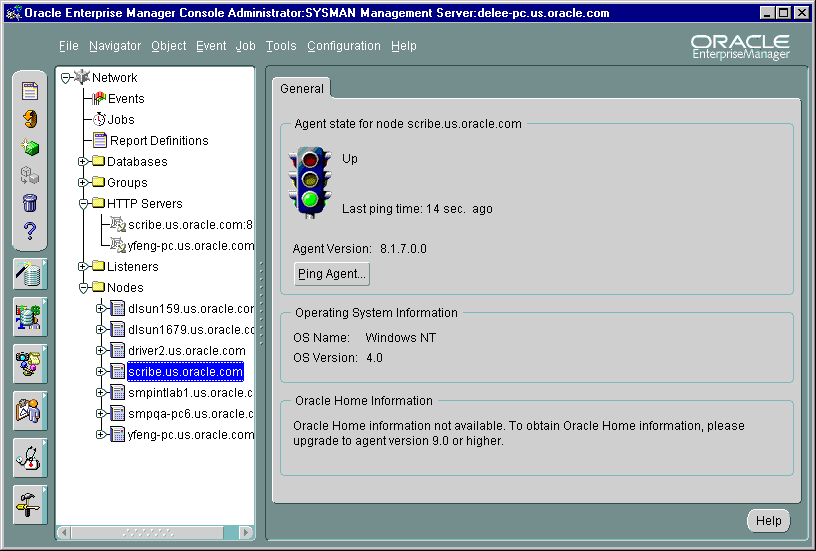Viewport: 816px width, 551px height.
Task: Click the Groups folder icon
Action: 98,182
